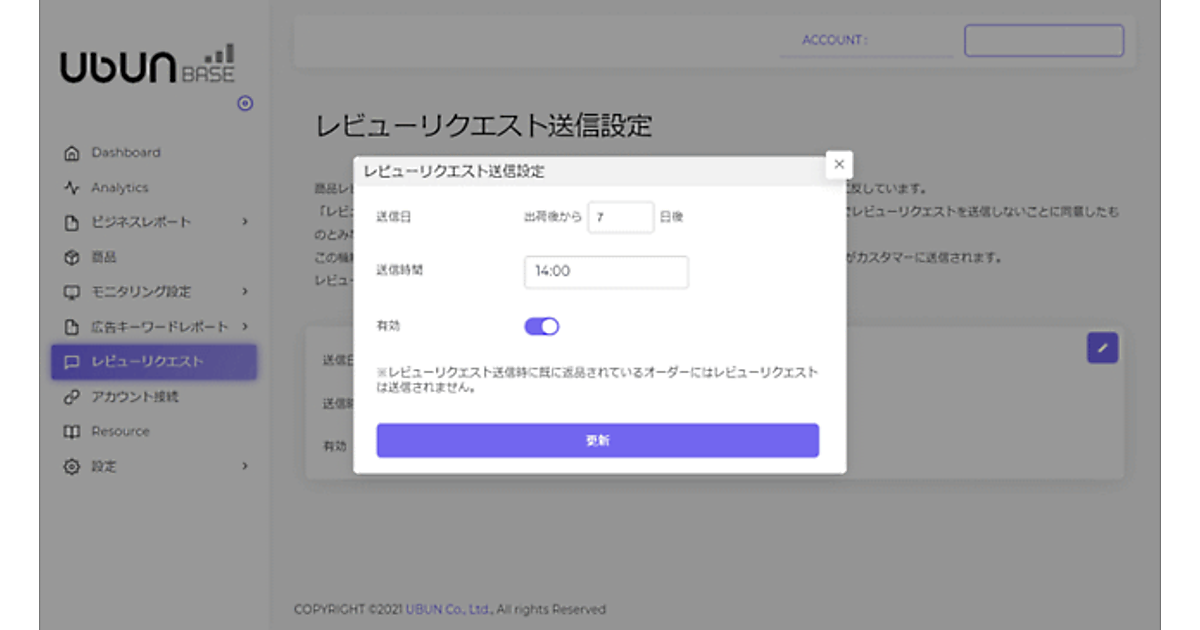Click the アカウント接続 link icon
Screen dimensions: 1200x630
click(71, 397)
